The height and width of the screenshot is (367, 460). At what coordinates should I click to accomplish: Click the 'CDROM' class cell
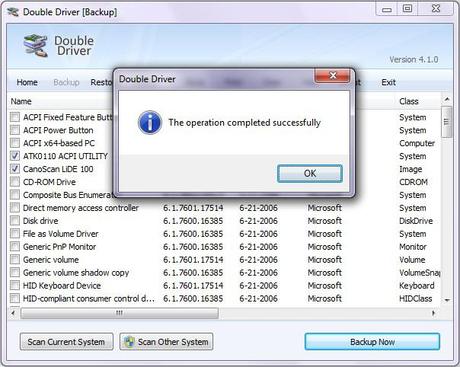tap(413, 182)
